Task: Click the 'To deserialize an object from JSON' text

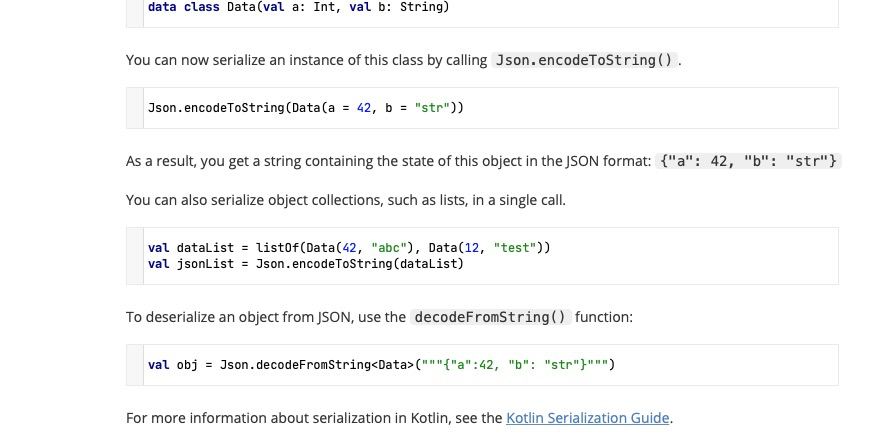Action: click(265, 317)
